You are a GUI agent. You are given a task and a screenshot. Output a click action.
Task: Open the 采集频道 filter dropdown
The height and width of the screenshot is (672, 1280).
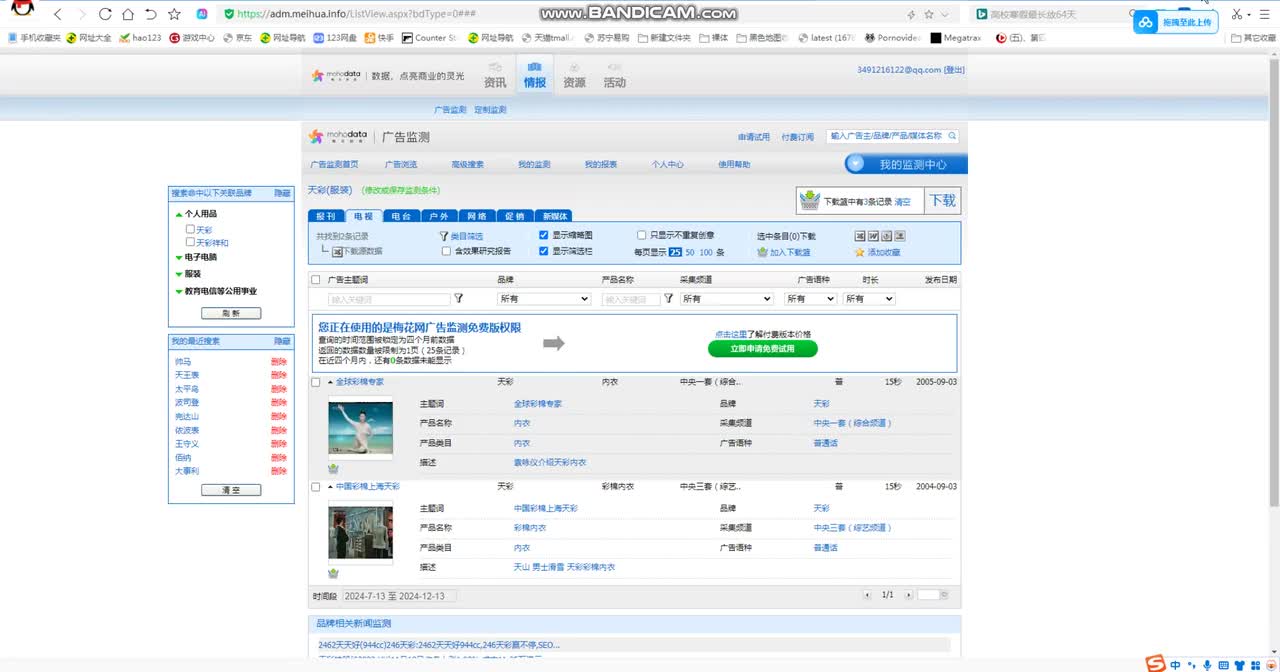727,299
